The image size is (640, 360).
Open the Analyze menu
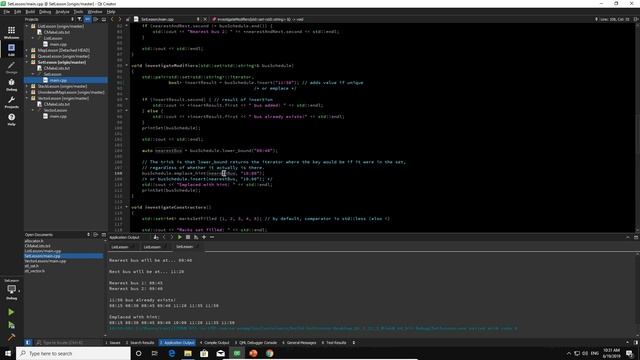coord(62,12)
